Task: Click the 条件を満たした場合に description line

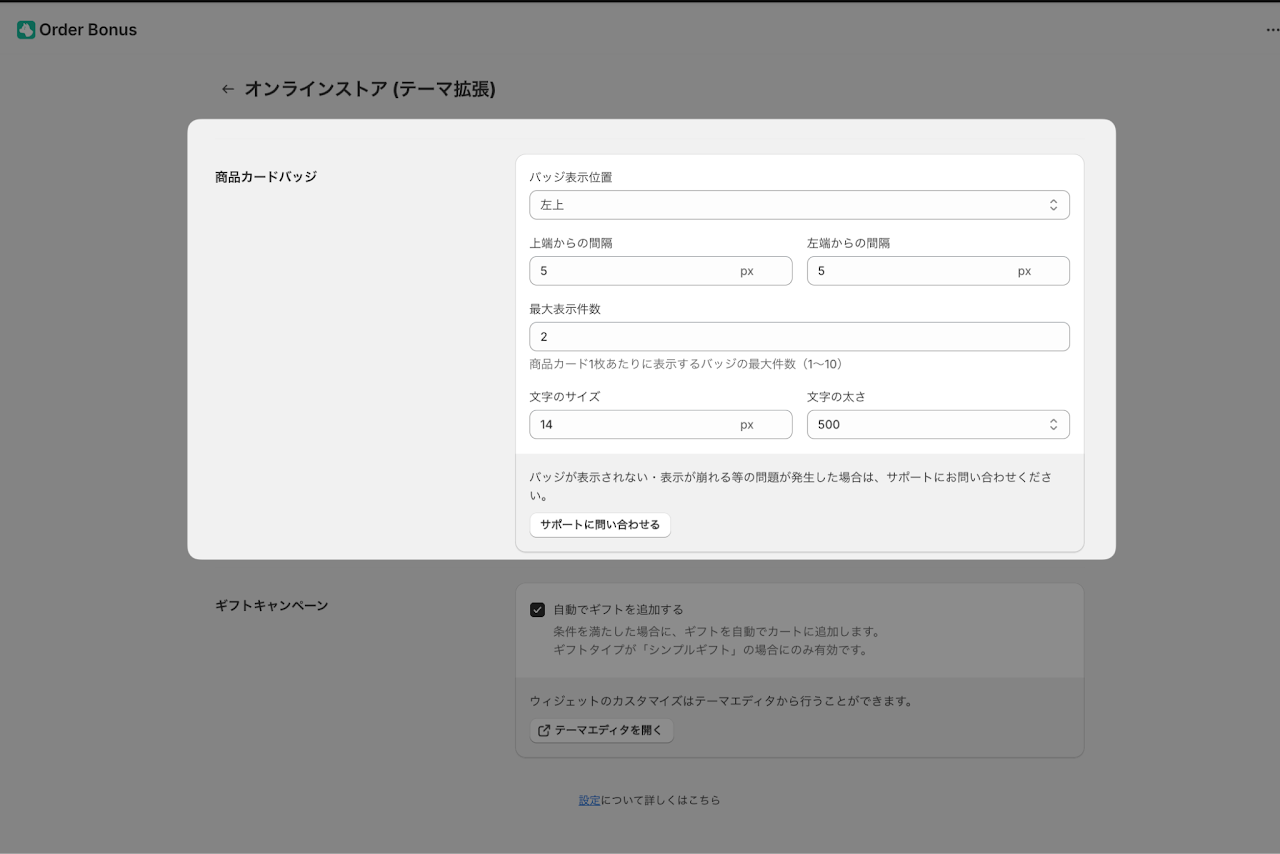Action: pyautogui.click(x=717, y=632)
